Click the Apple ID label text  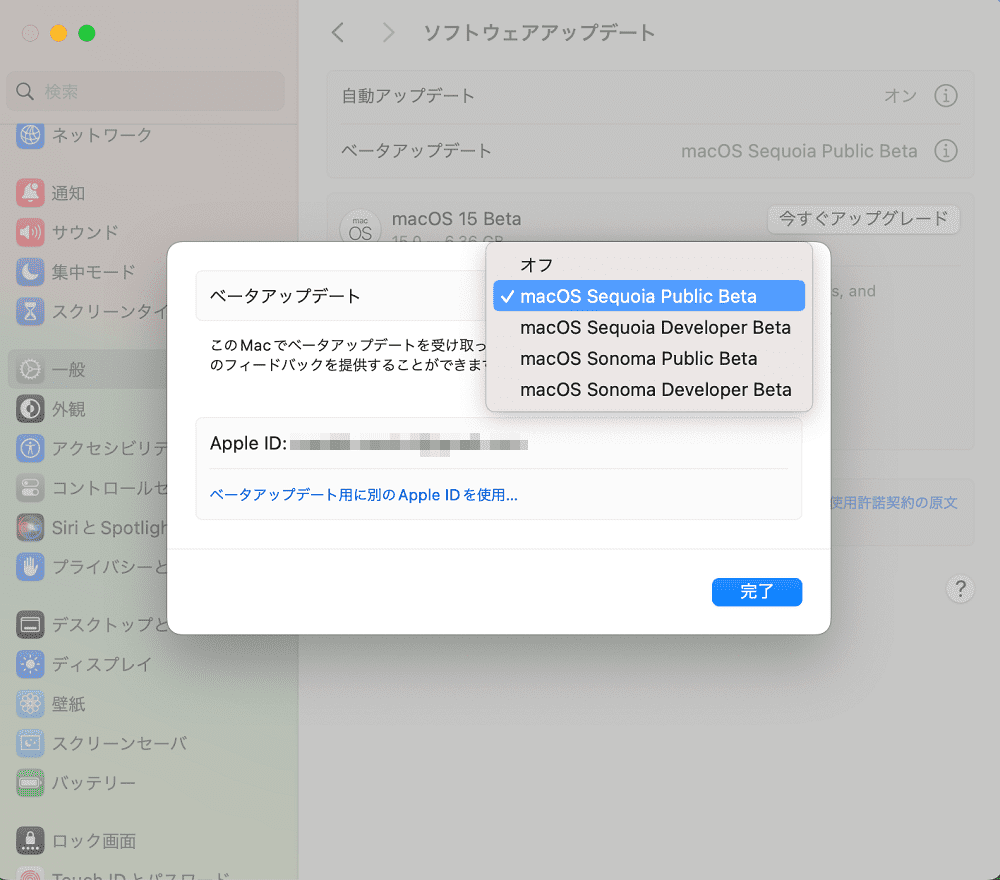[x=248, y=443]
